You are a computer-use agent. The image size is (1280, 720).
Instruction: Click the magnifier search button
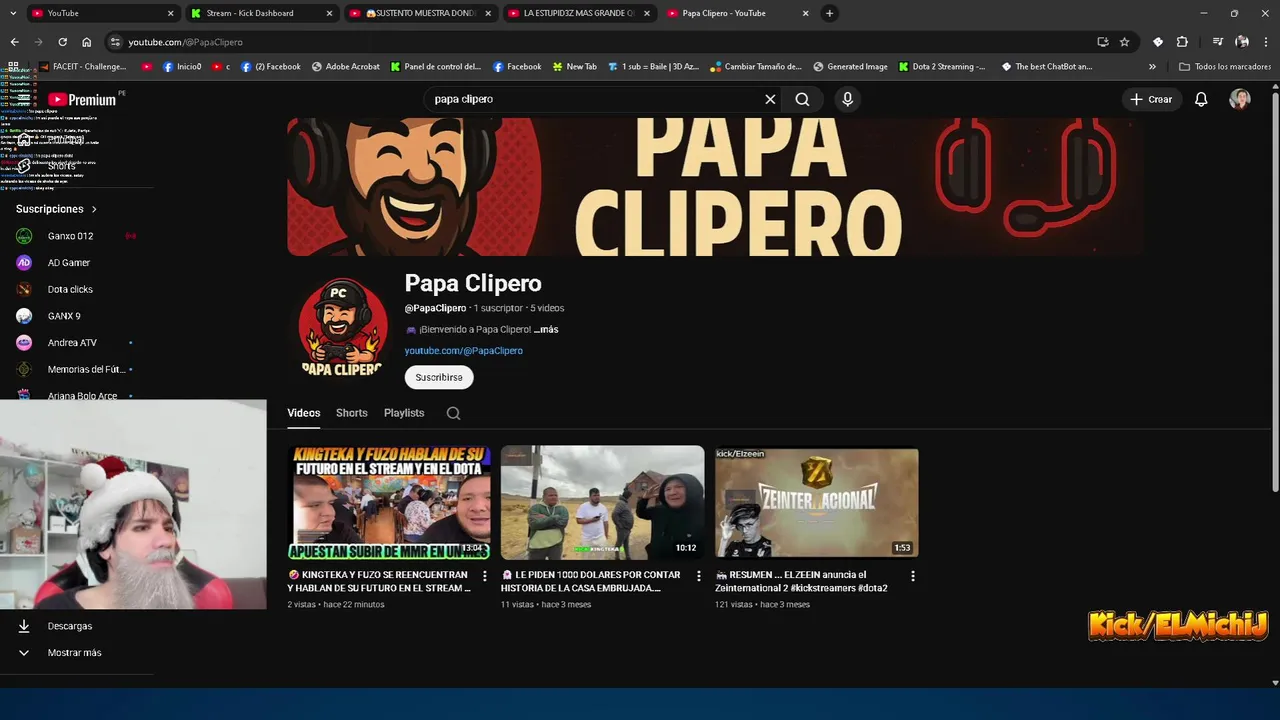point(802,99)
